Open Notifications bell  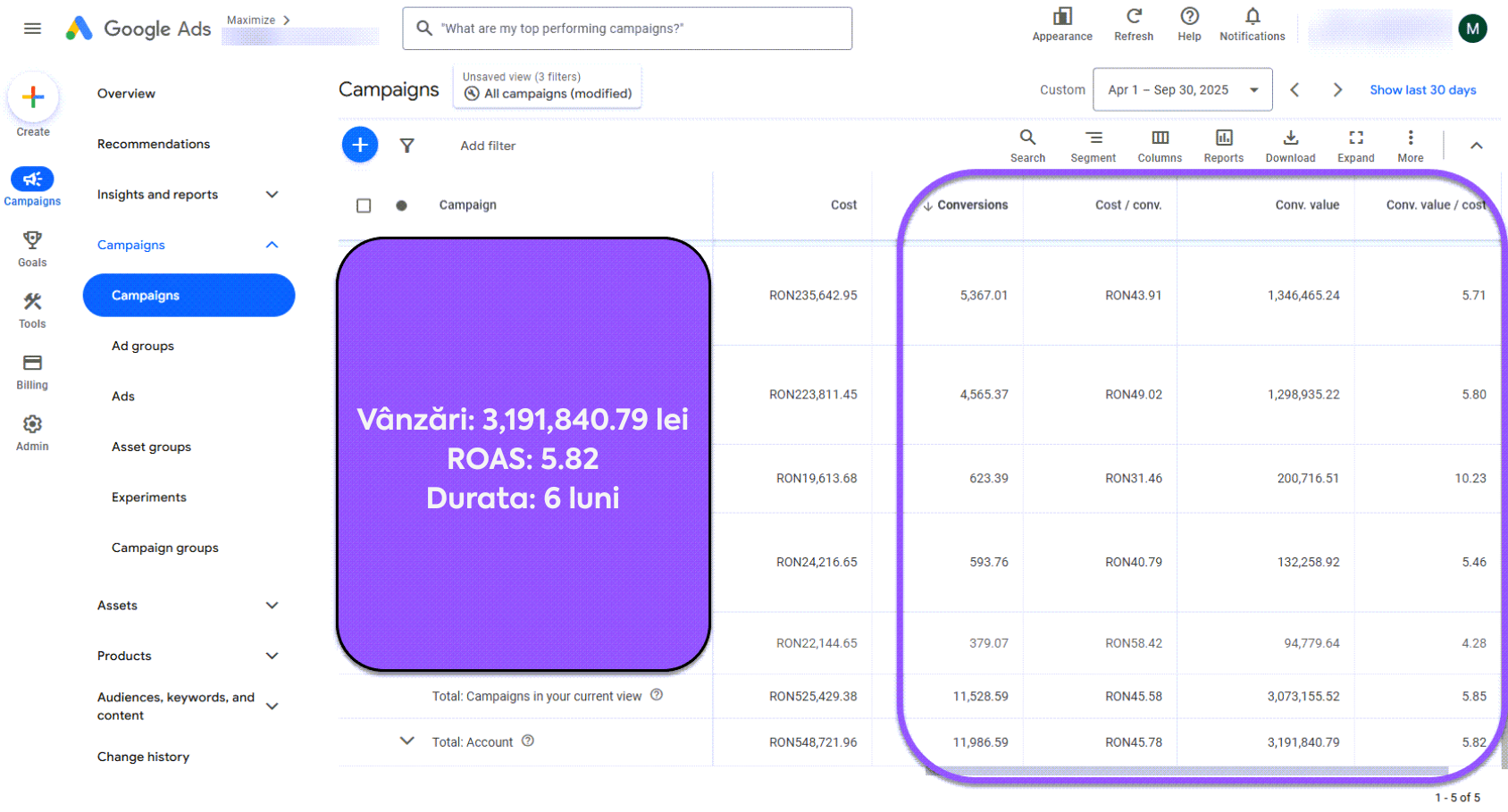coord(1252,17)
